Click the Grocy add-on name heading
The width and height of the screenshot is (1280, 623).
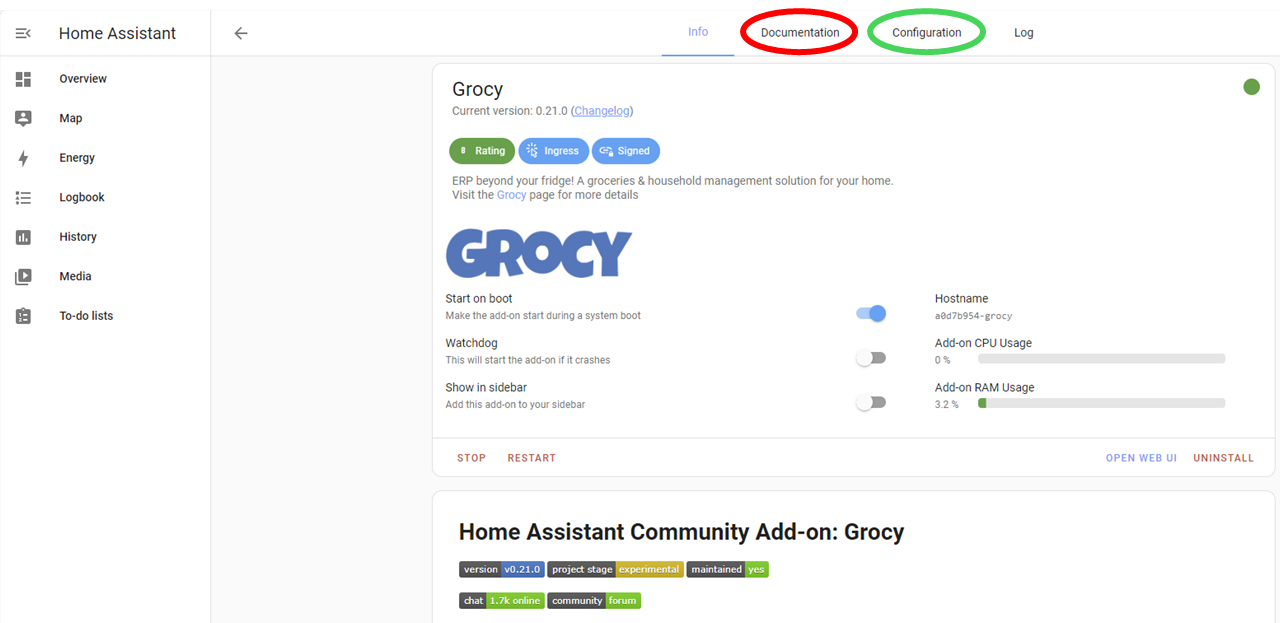pyautogui.click(x=477, y=90)
